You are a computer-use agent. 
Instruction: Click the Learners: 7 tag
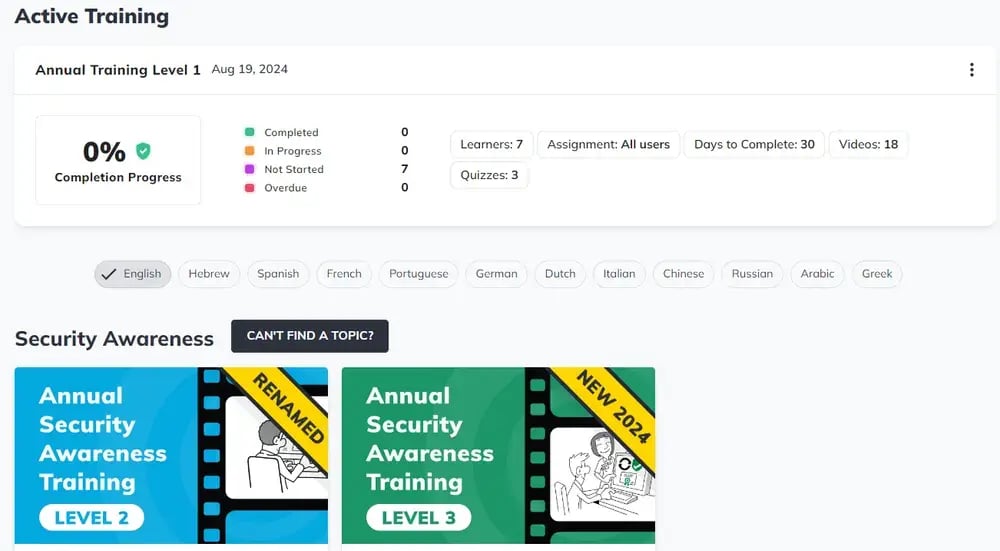[491, 144]
